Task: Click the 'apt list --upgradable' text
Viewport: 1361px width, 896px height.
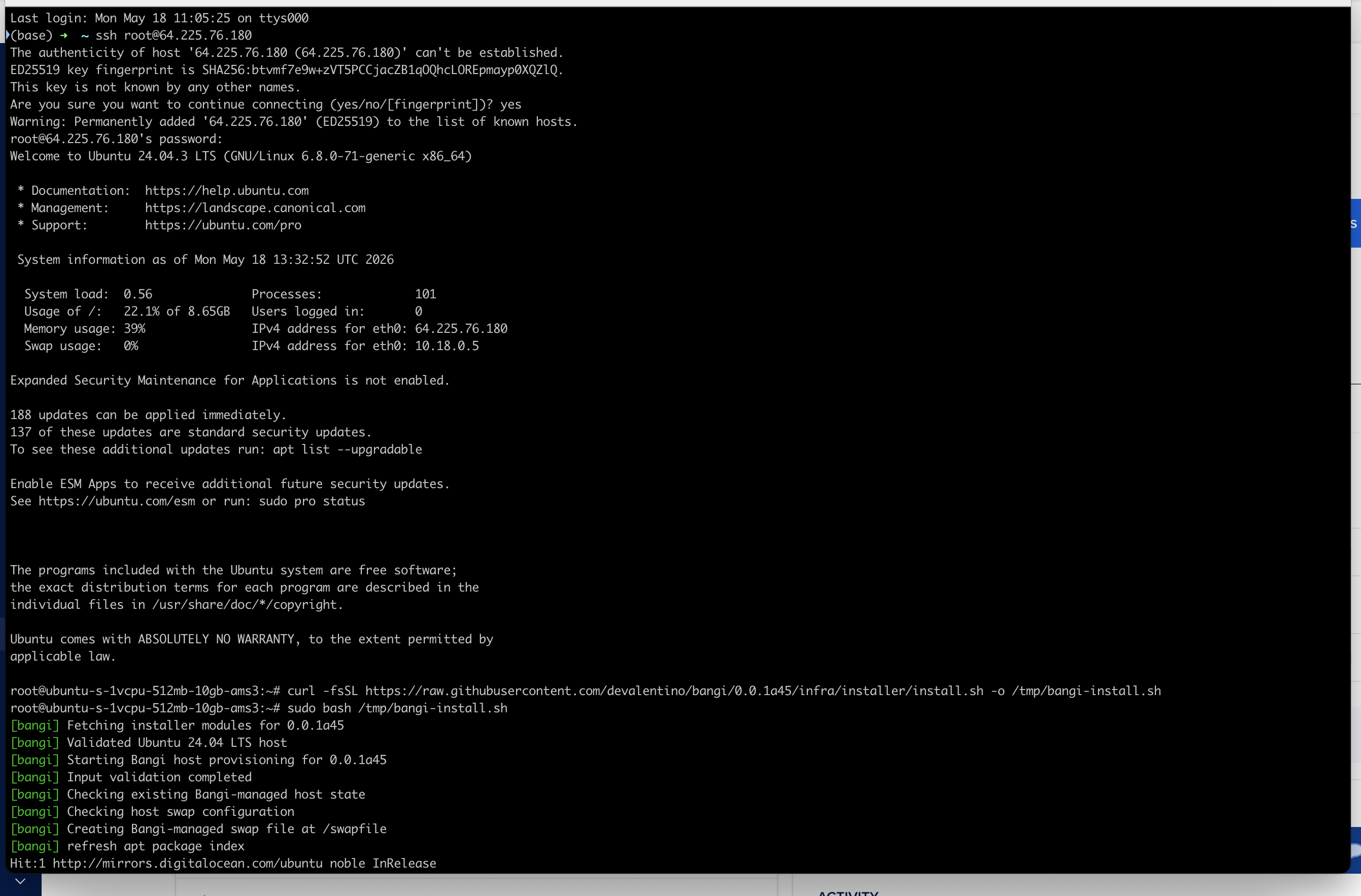Action: pyautogui.click(x=348, y=450)
